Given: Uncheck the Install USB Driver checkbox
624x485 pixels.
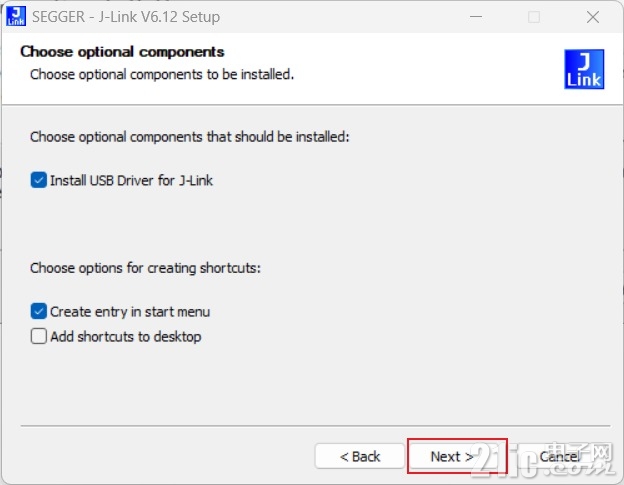Looking at the screenshot, I should [39, 180].
